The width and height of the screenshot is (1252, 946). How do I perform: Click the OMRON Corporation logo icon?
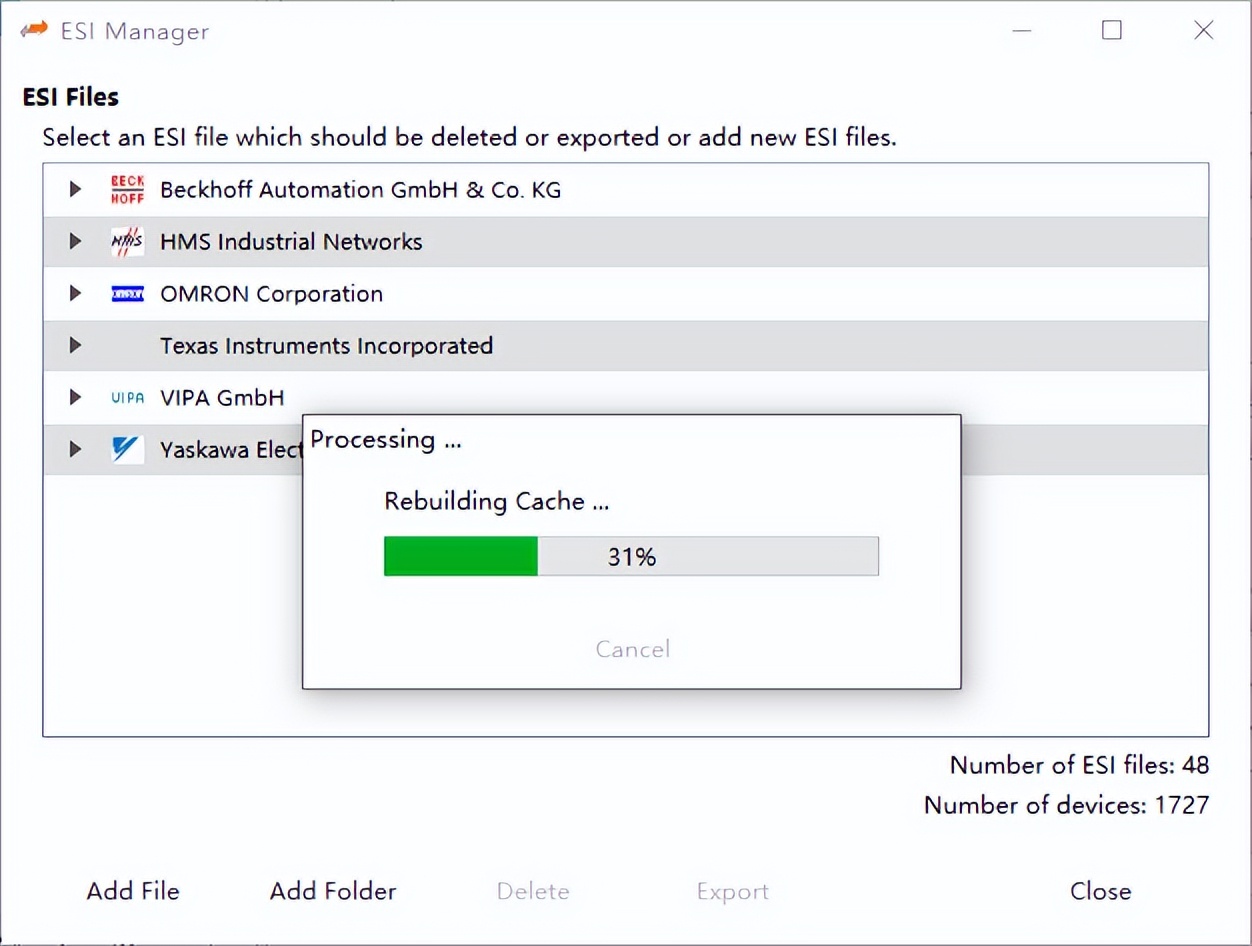(x=127, y=294)
